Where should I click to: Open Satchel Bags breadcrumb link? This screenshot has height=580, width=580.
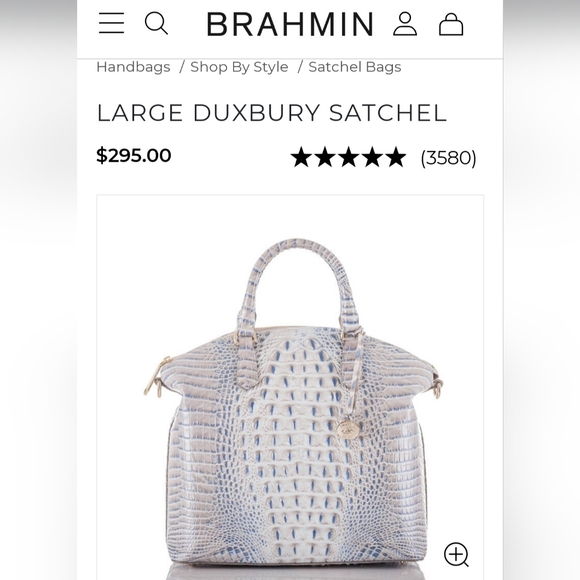coord(355,67)
